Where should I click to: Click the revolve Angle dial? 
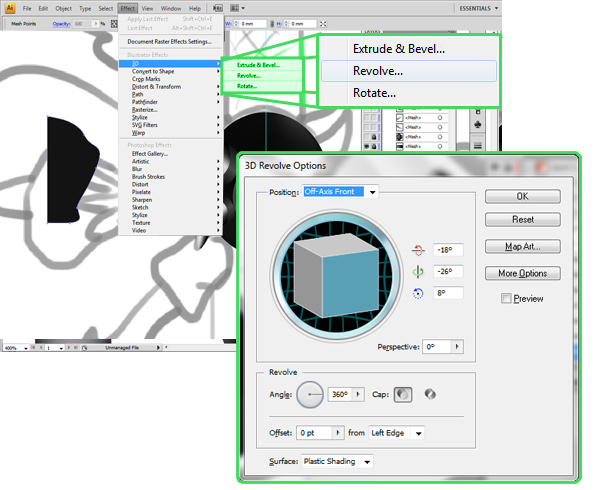(x=310, y=394)
